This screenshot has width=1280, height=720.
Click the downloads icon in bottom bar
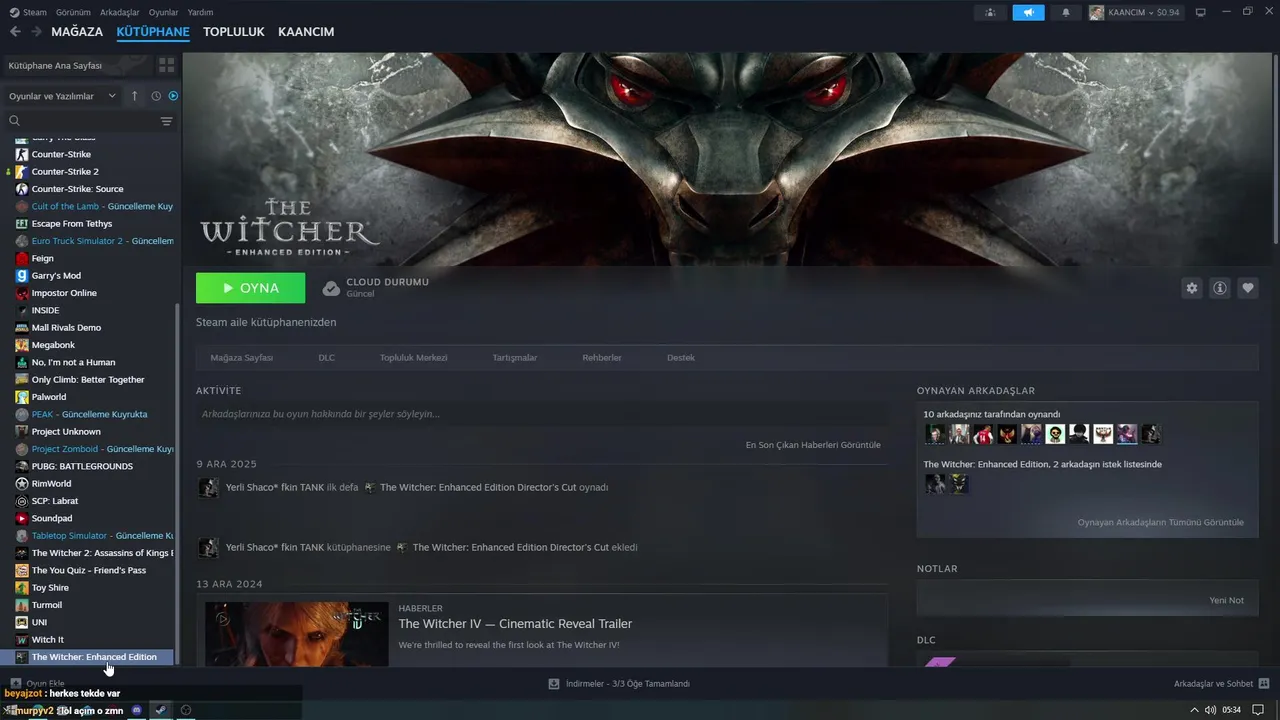tap(554, 684)
